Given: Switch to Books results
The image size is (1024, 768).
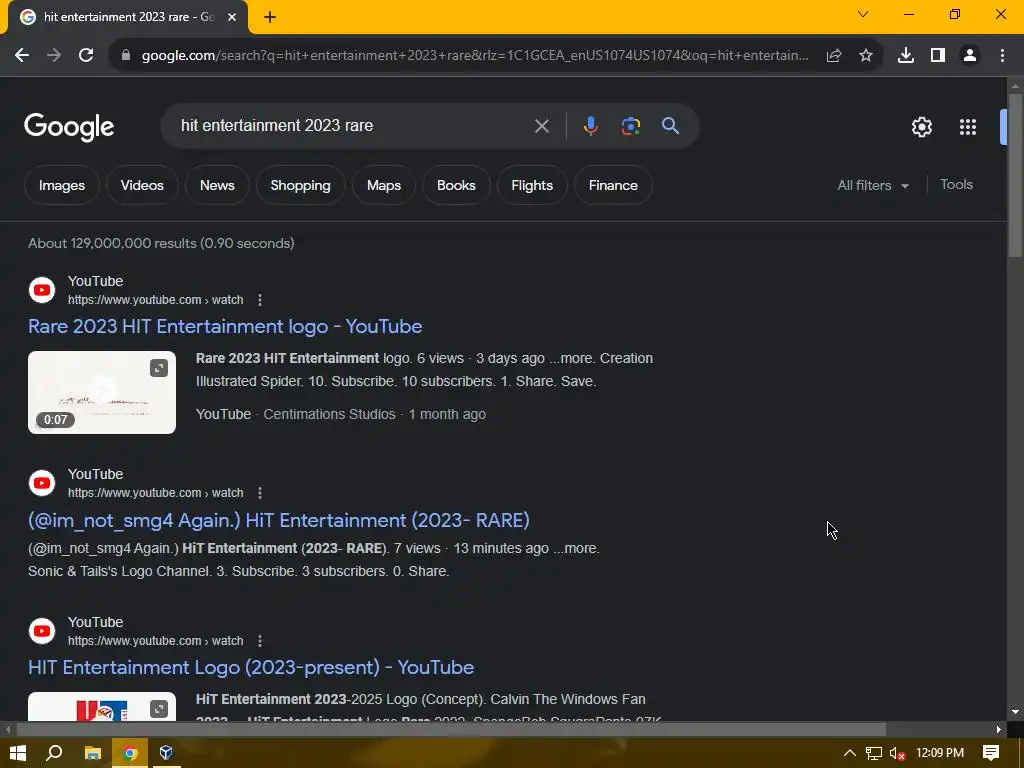Looking at the screenshot, I should [456, 185].
